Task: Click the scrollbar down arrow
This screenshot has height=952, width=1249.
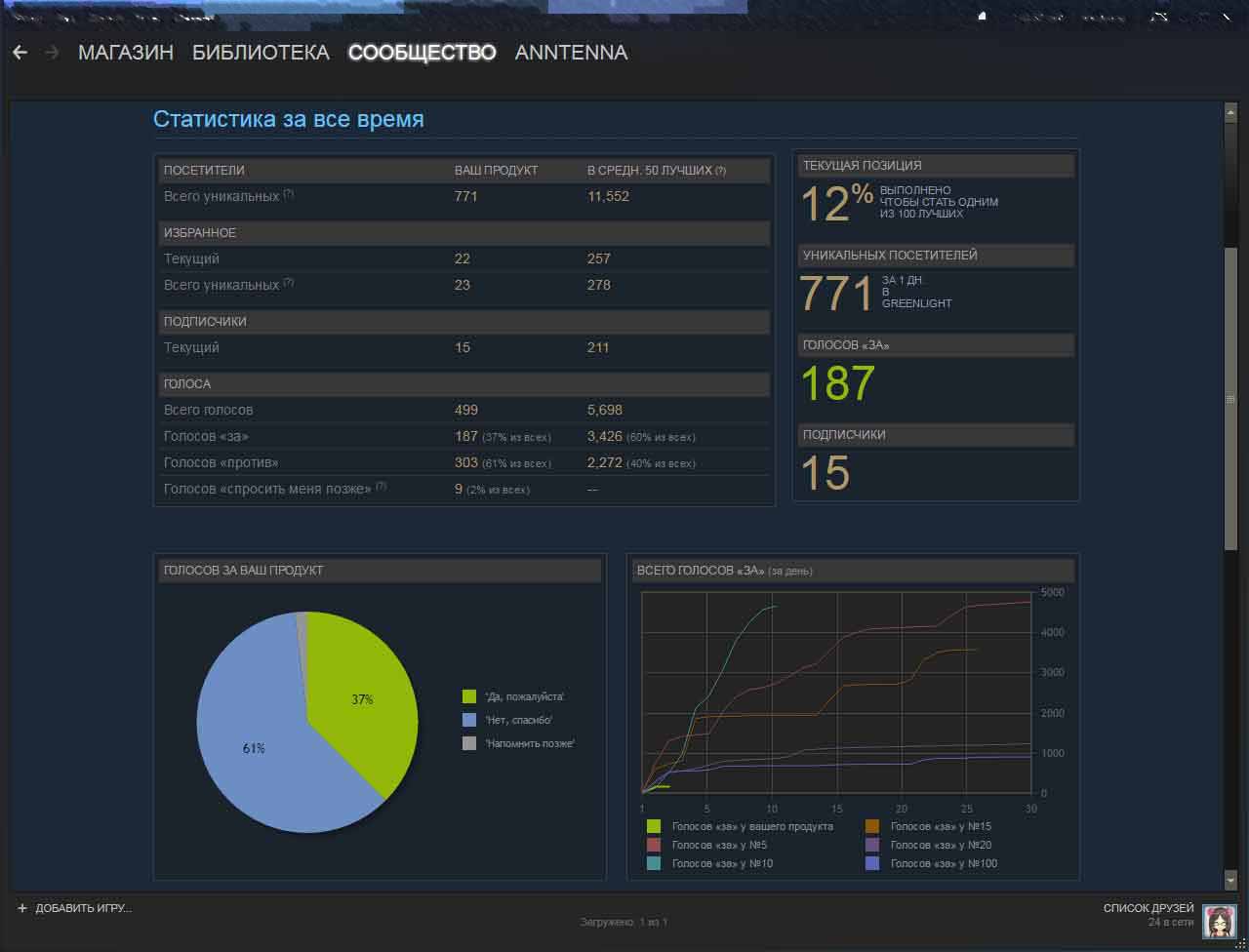Action: (1230, 879)
